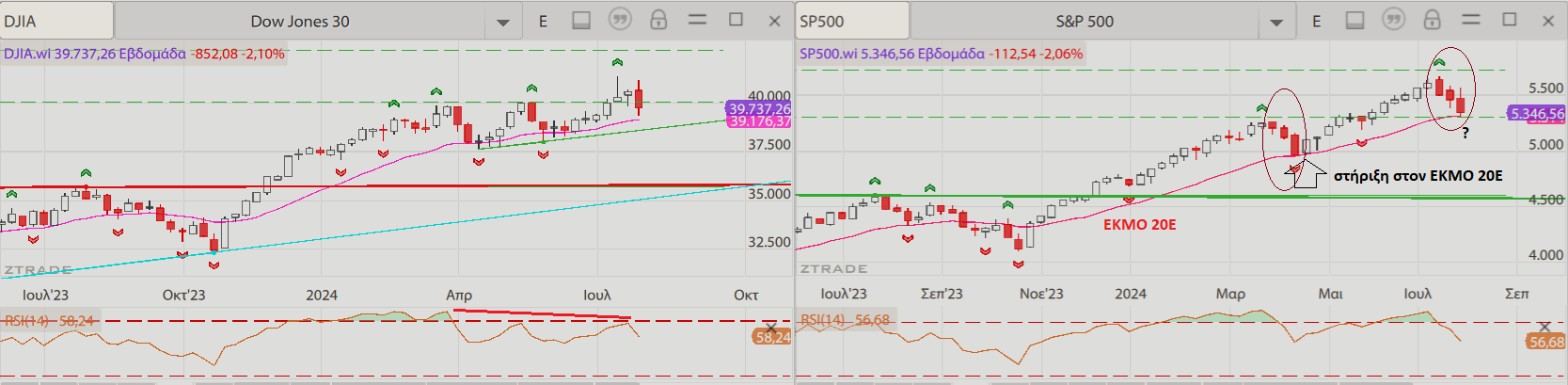The height and width of the screenshot is (385, 1568).
Task: Click the 37.500 price axis label
Action: click(768, 145)
